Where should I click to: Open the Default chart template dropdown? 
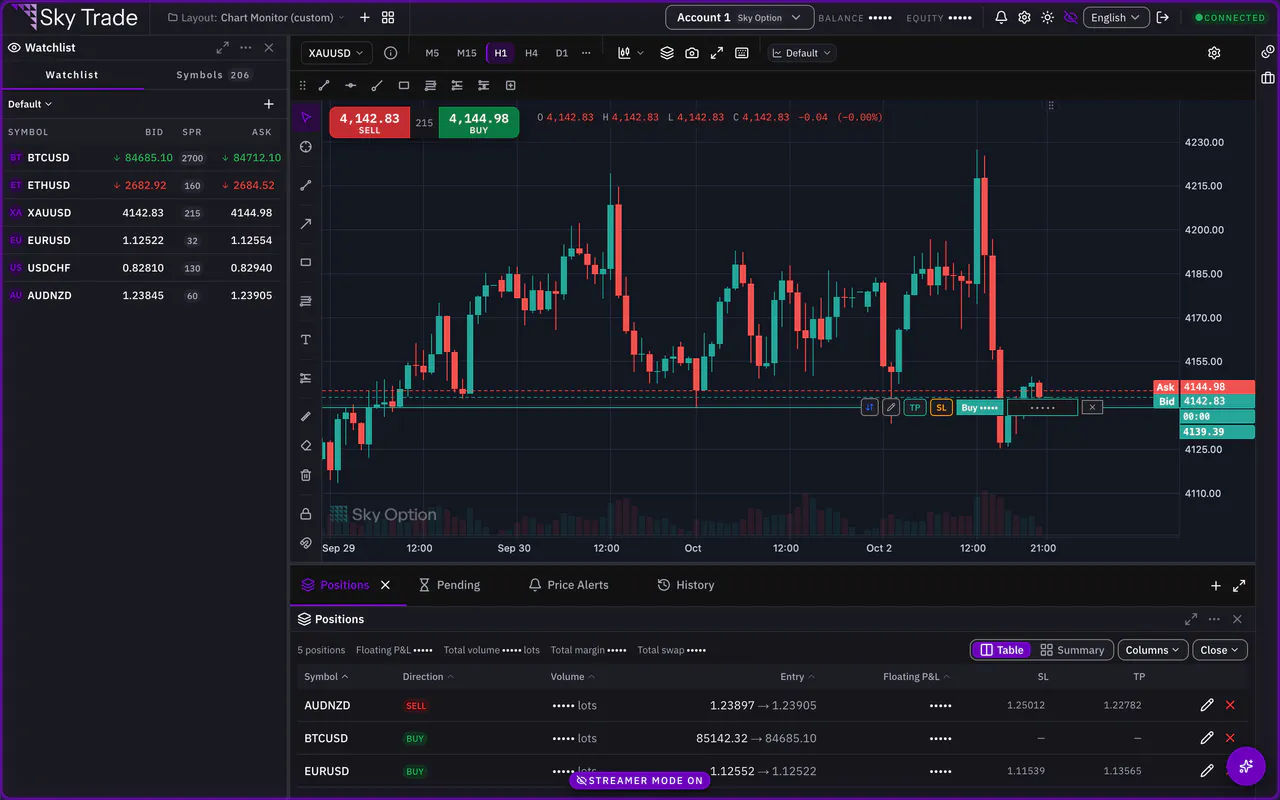[x=802, y=53]
